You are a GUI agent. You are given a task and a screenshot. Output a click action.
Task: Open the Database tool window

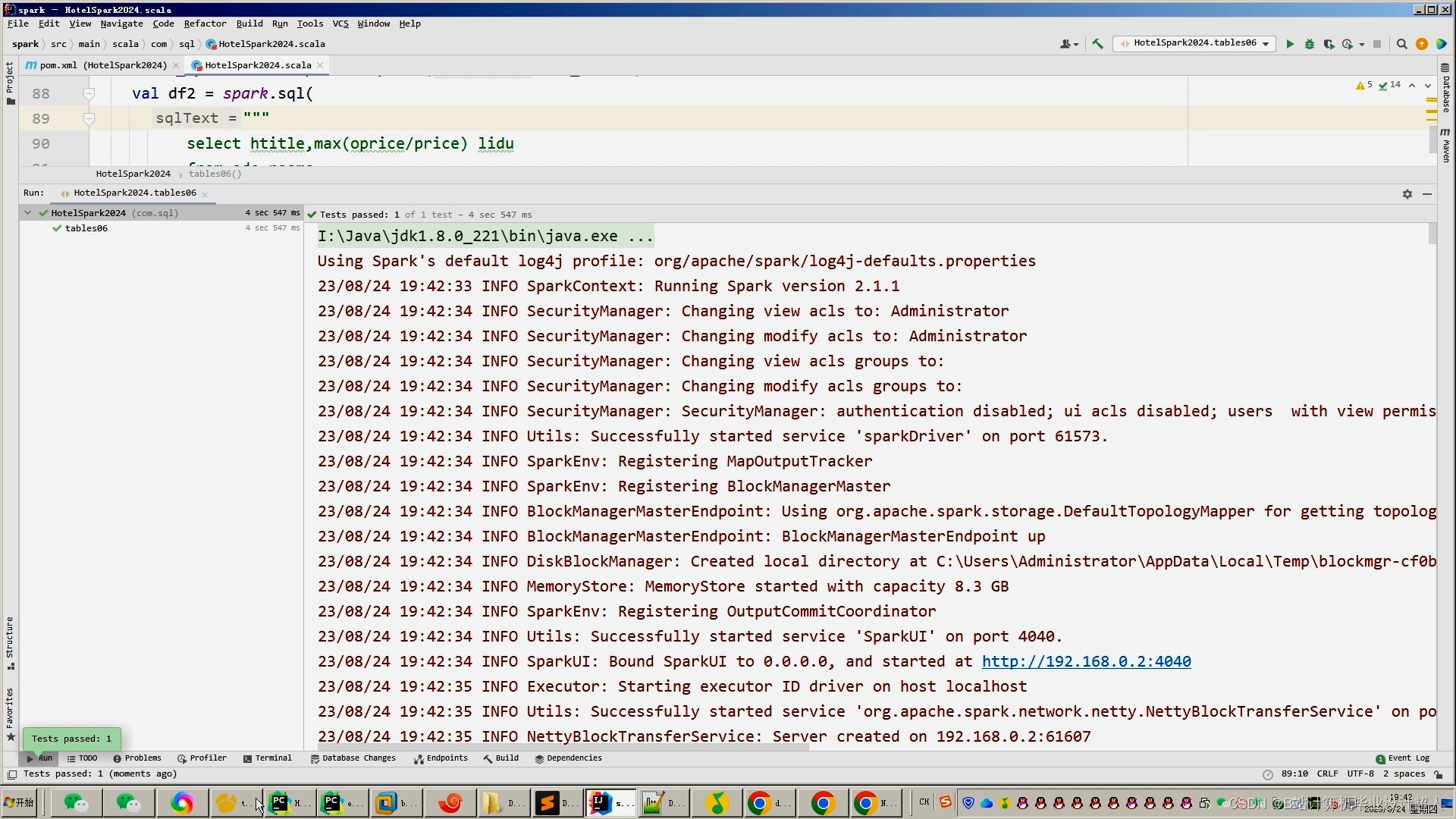tap(1446, 89)
